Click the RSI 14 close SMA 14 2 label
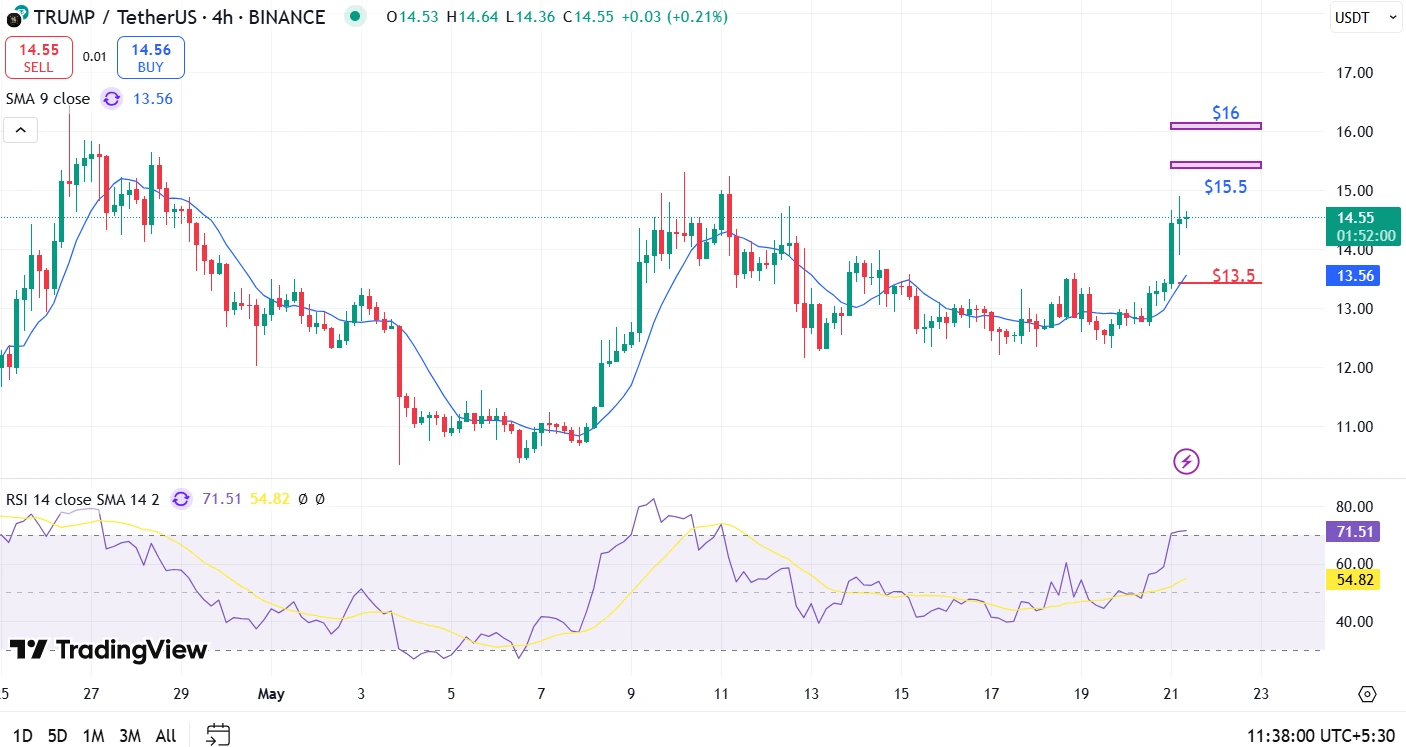This screenshot has width=1406, height=747. point(83,499)
